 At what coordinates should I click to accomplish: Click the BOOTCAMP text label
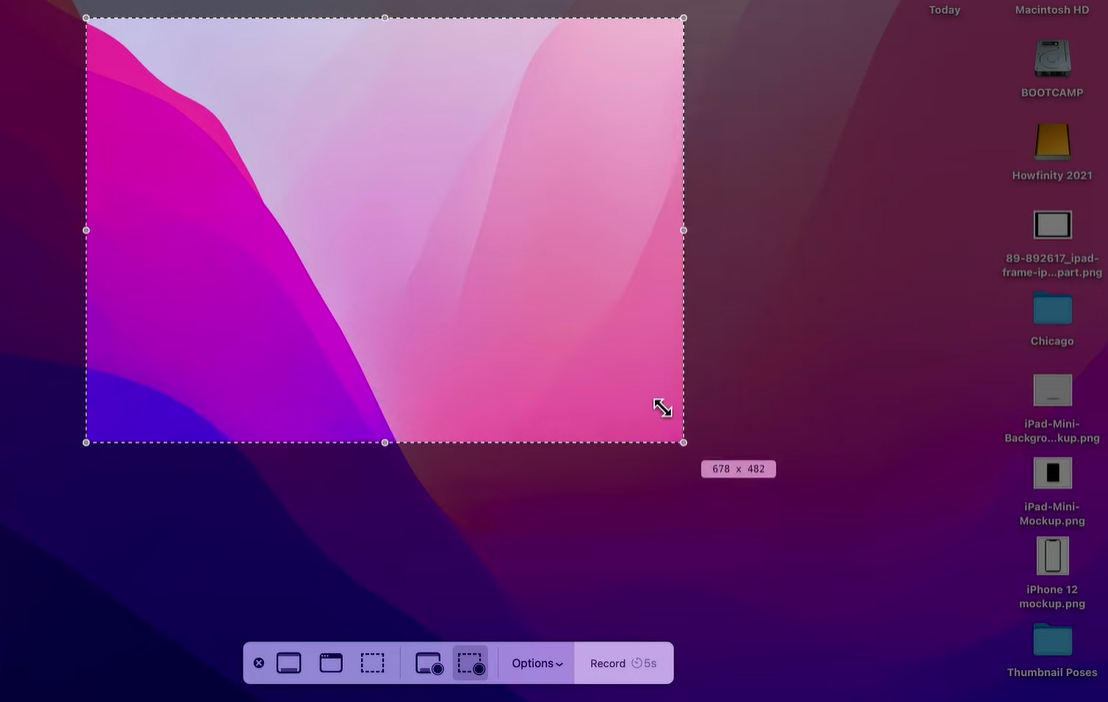(x=1052, y=93)
